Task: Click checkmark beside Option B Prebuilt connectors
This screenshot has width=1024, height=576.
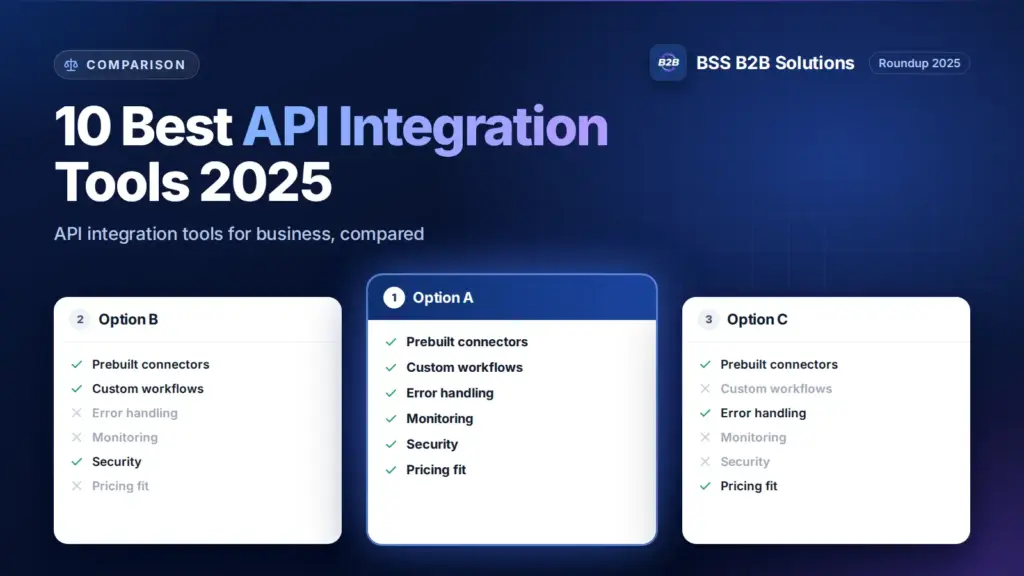Action: [77, 364]
